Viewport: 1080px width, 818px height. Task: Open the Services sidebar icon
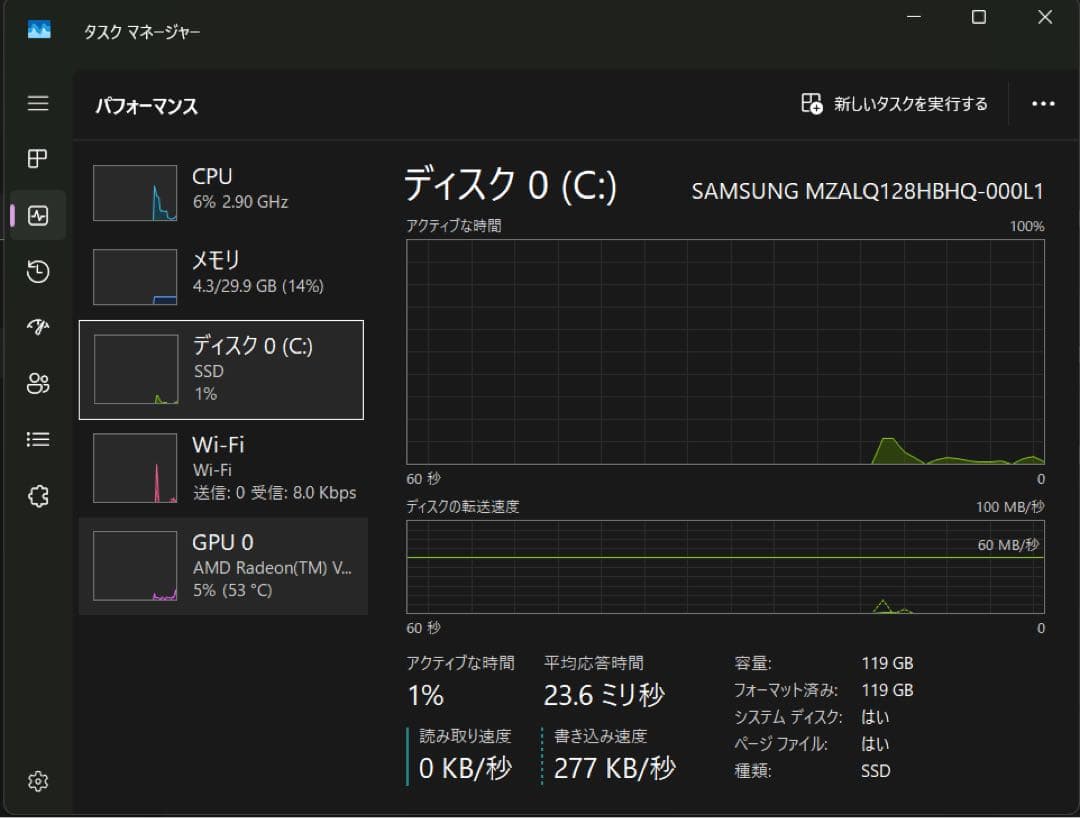click(x=37, y=495)
